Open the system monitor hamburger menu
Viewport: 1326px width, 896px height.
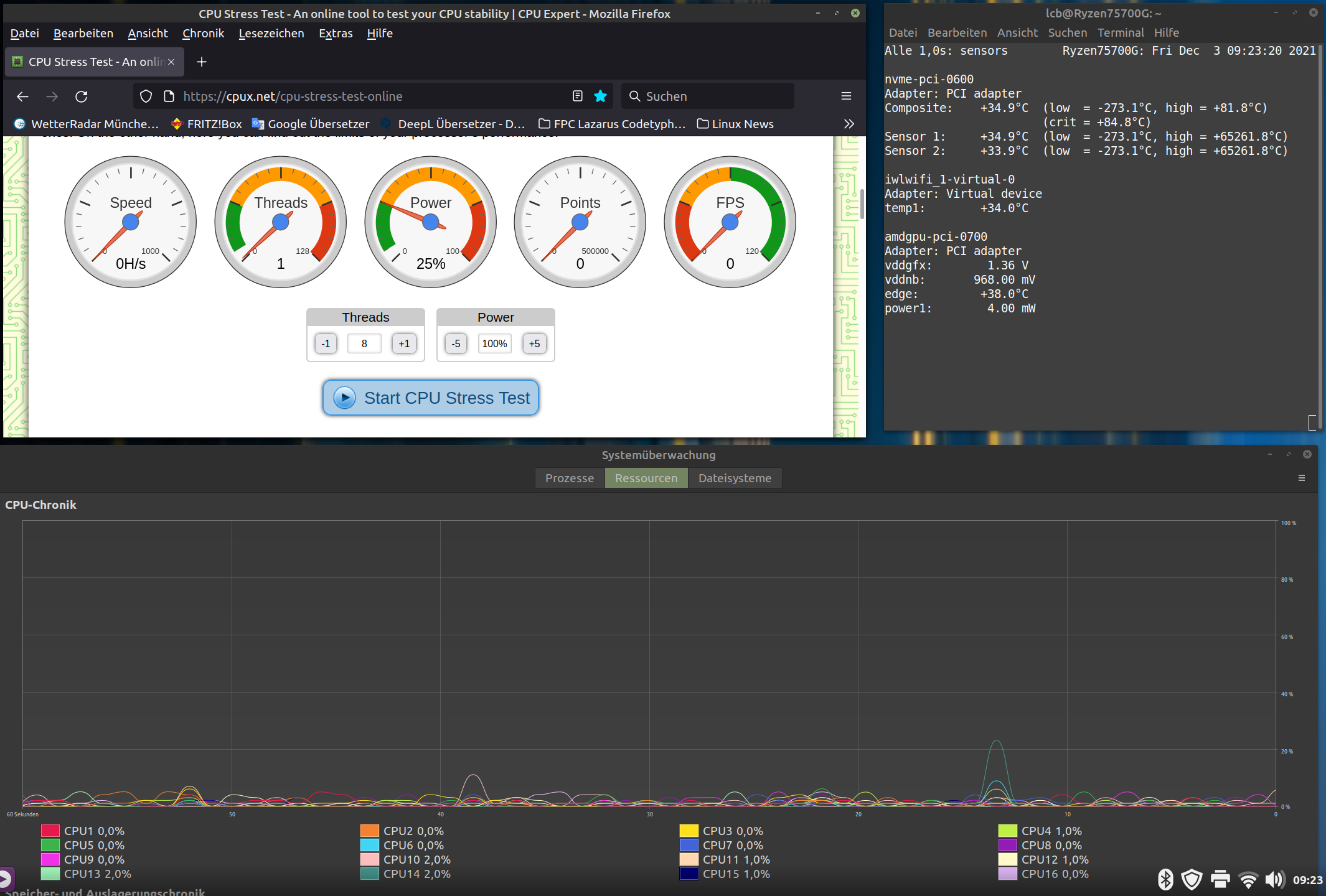click(x=1301, y=478)
